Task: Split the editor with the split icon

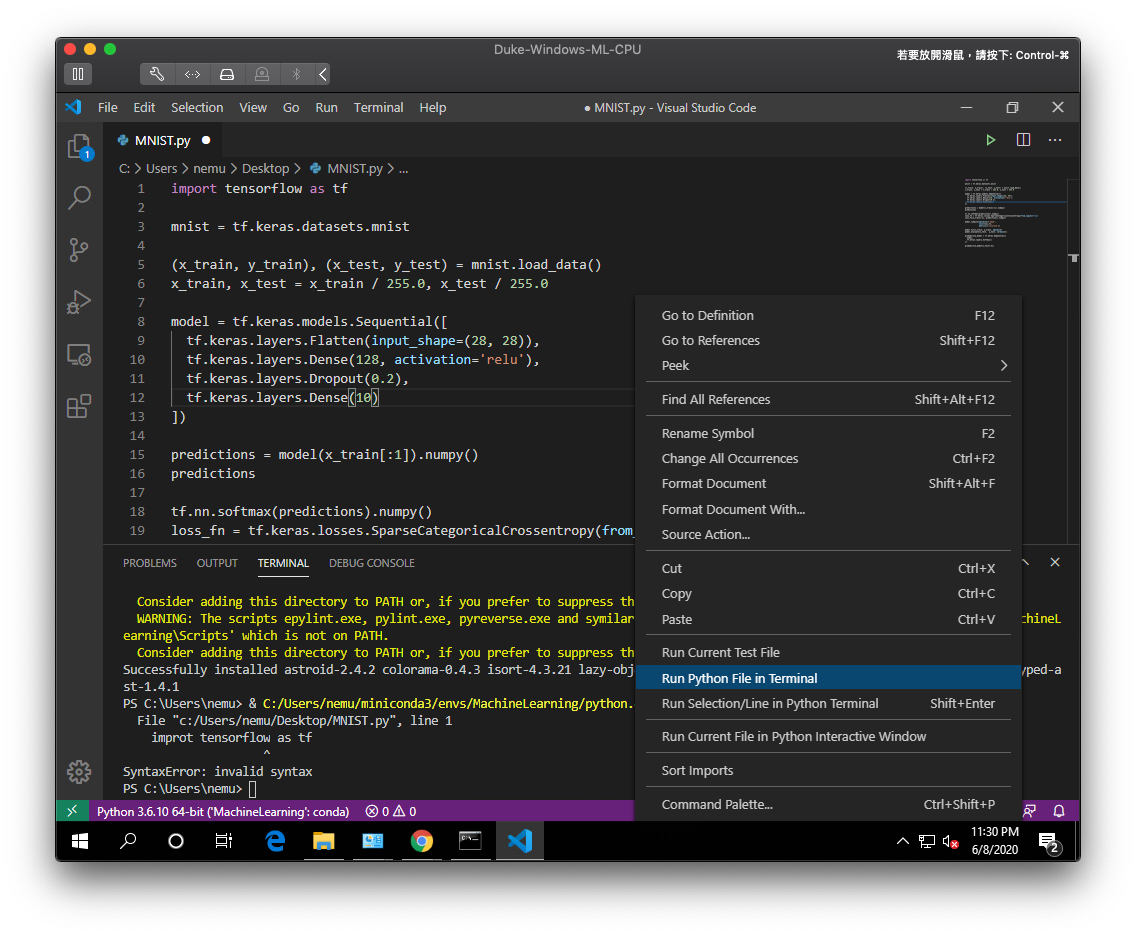Action: pyautogui.click(x=1022, y=140)
